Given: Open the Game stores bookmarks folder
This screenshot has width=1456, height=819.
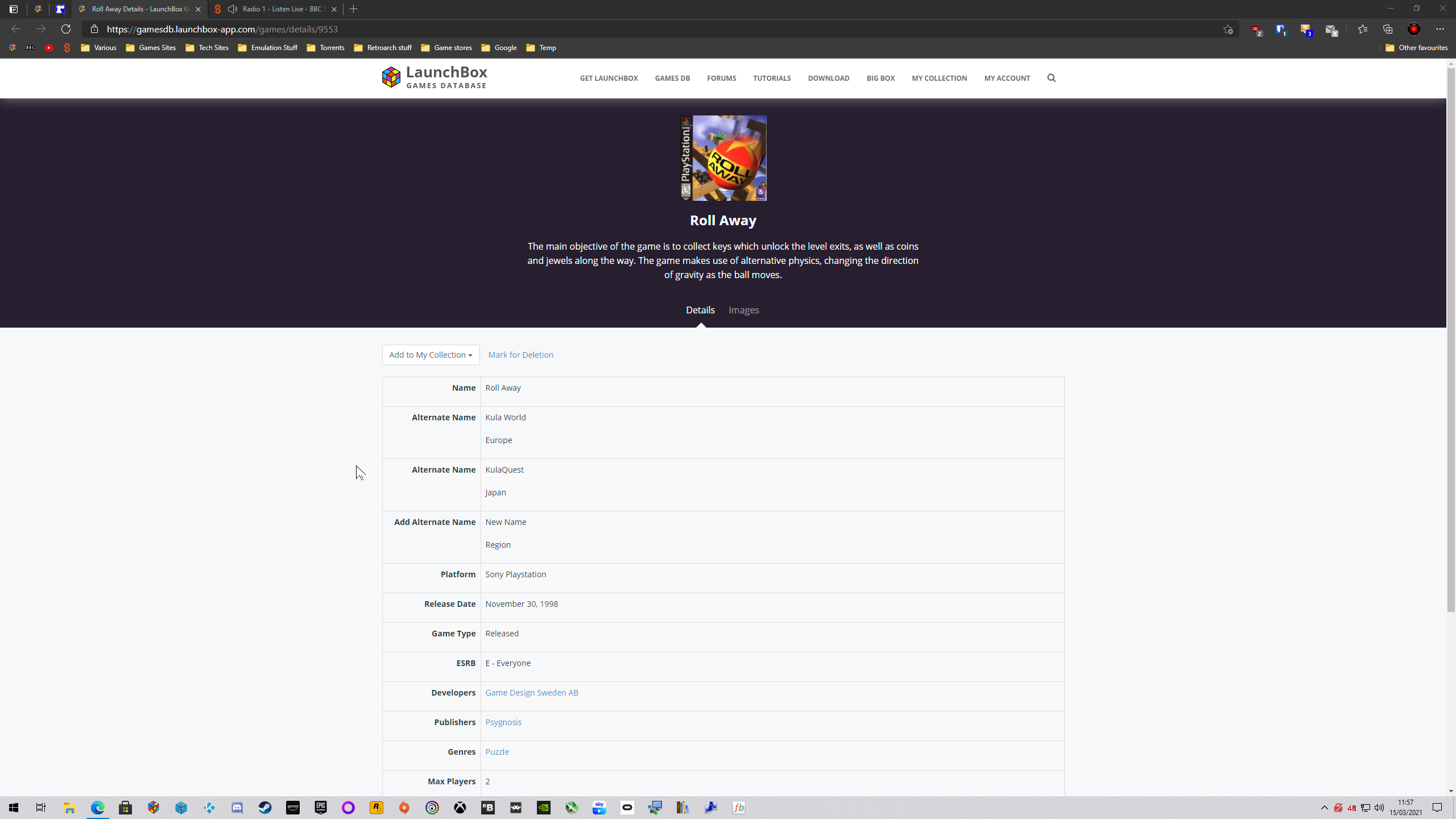Looking at the screenshot, I should (446, 48).
